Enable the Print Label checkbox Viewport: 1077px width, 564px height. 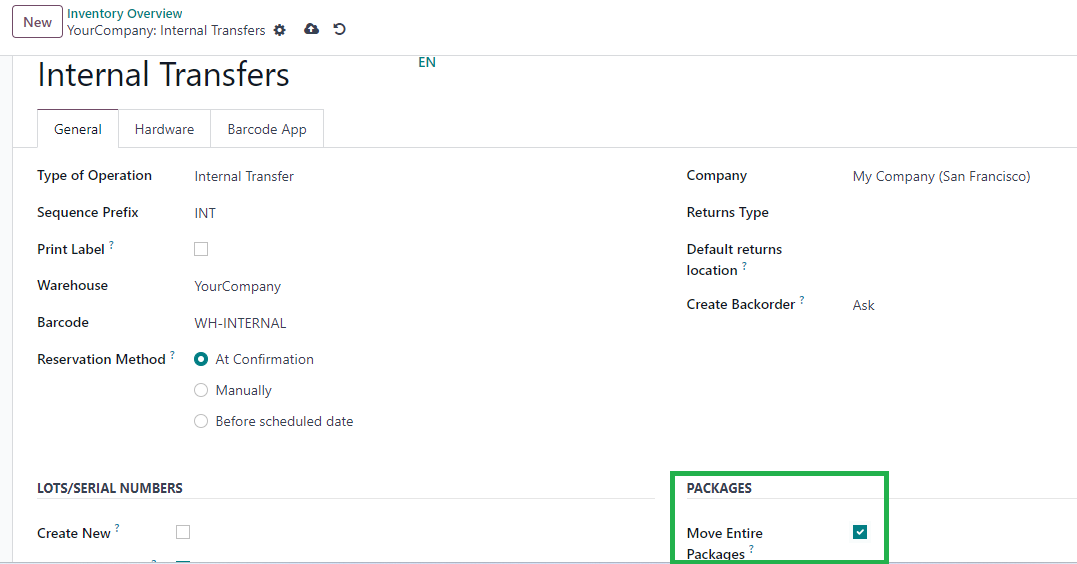[201, 249]
